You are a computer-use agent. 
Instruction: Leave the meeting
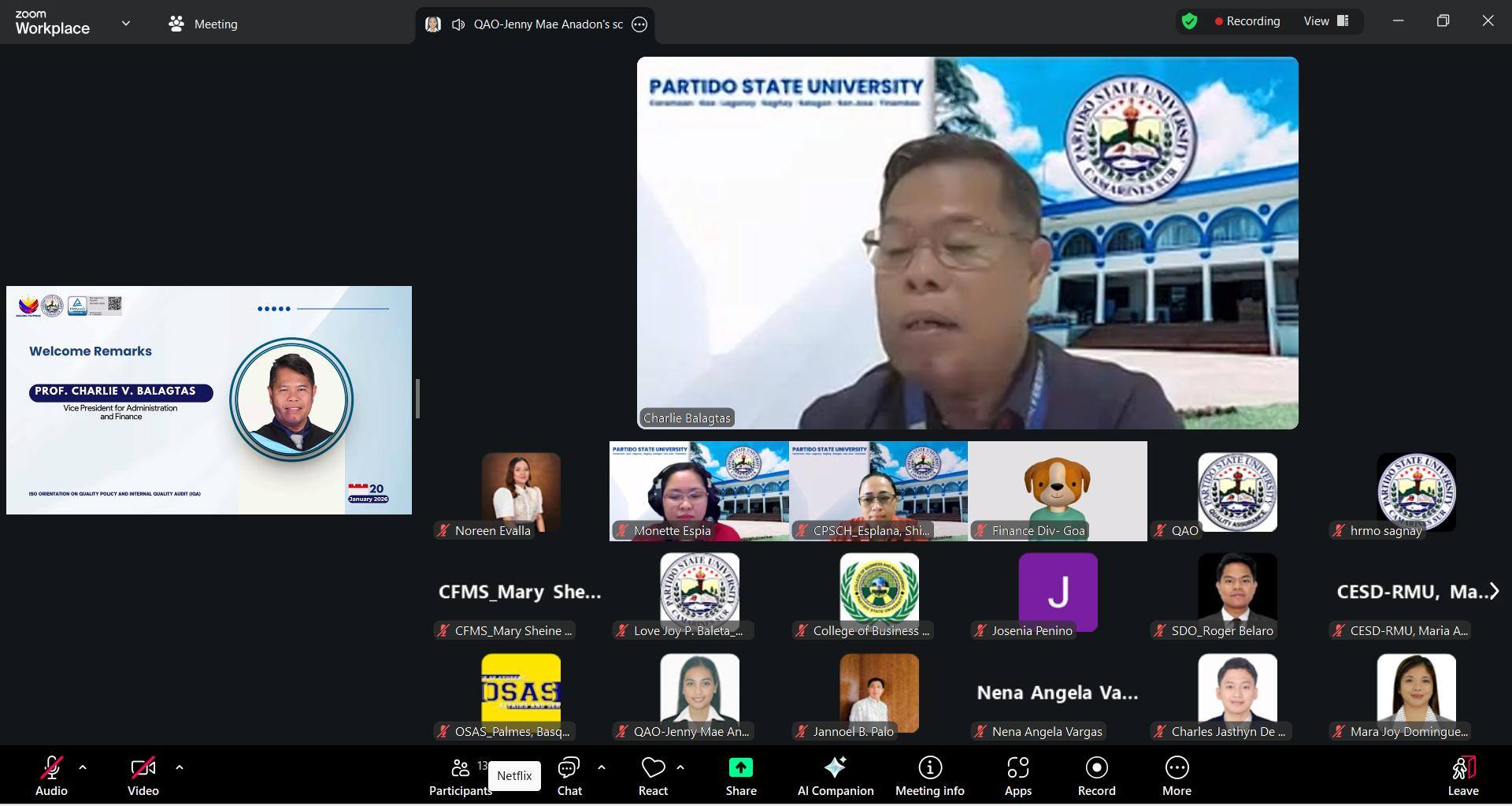pyautogui.click(x=1462, y=776)
